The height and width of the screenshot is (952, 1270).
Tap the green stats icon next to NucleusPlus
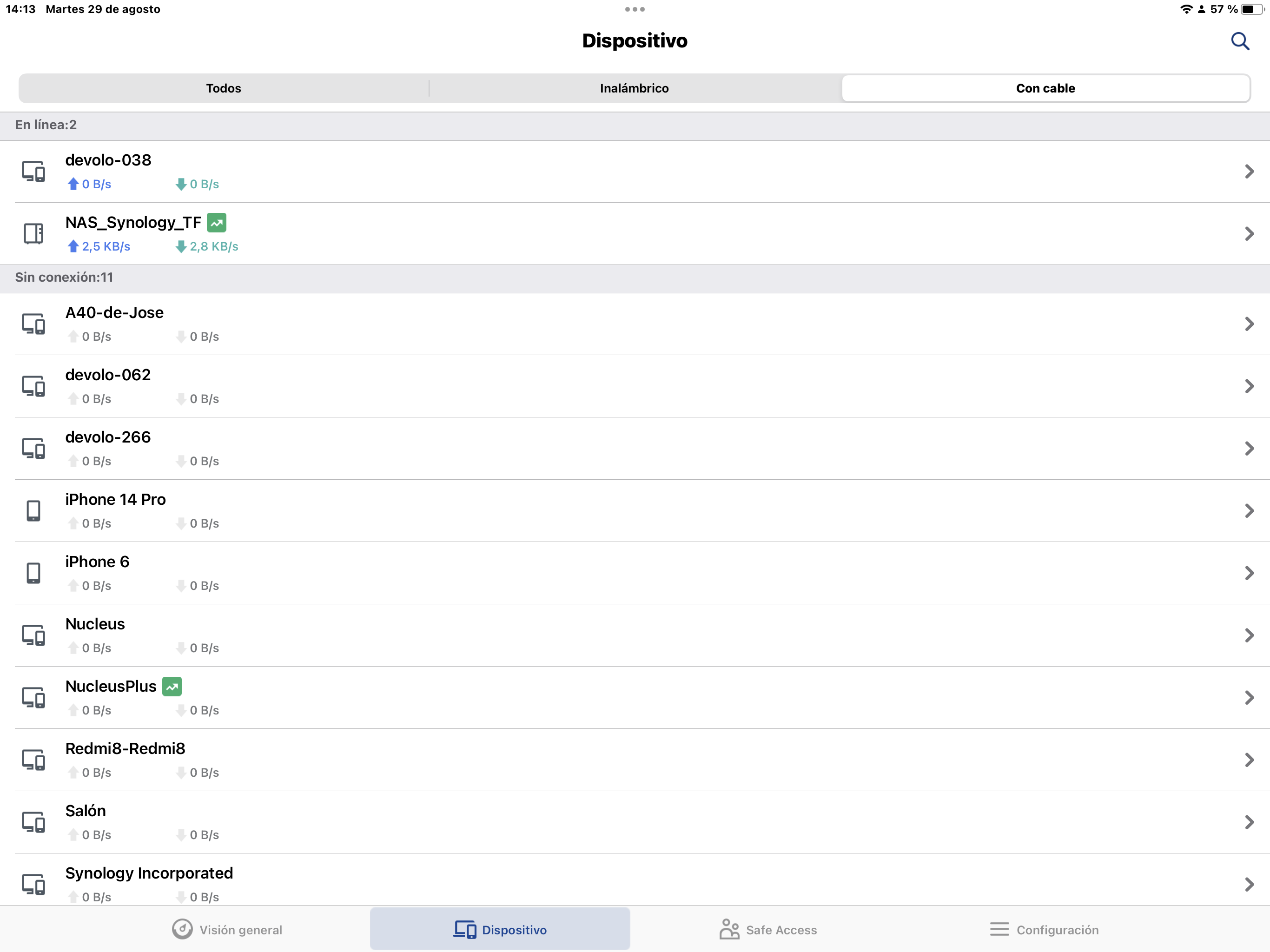click(x=173, y=686)
